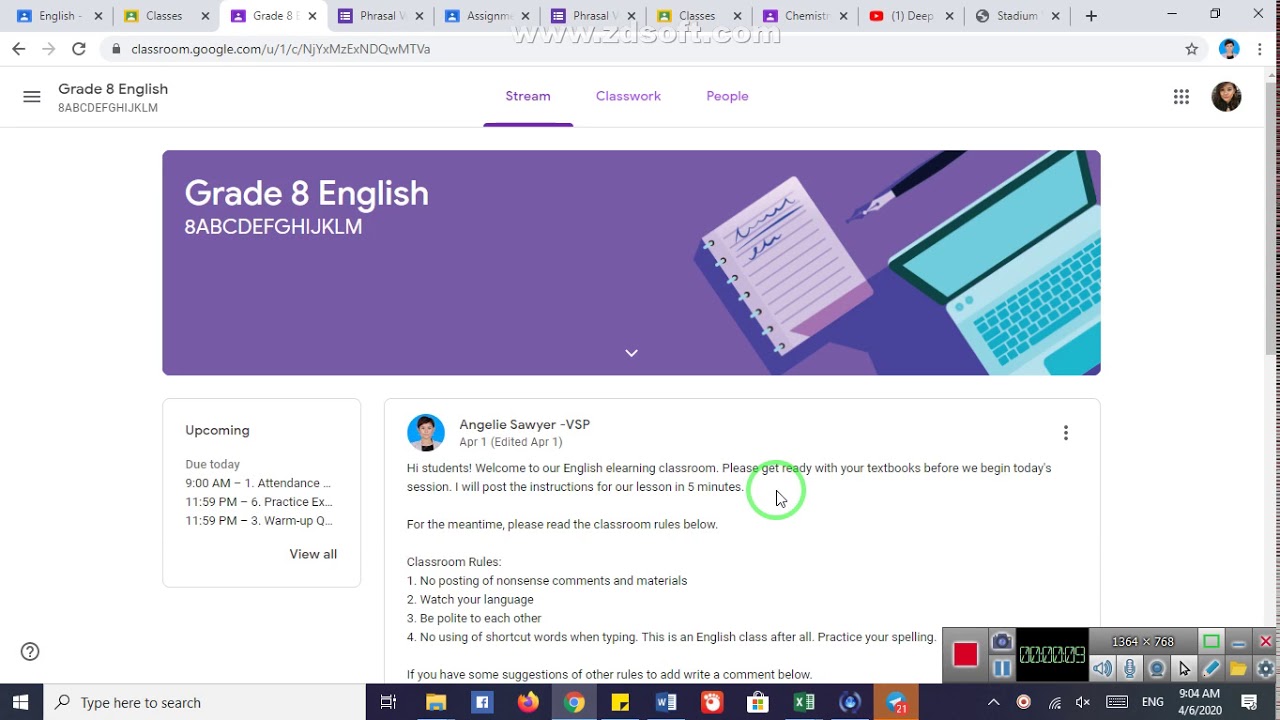Open the Classroom main menu hamburger icon
1280x720 pixels.
[32, 97]
